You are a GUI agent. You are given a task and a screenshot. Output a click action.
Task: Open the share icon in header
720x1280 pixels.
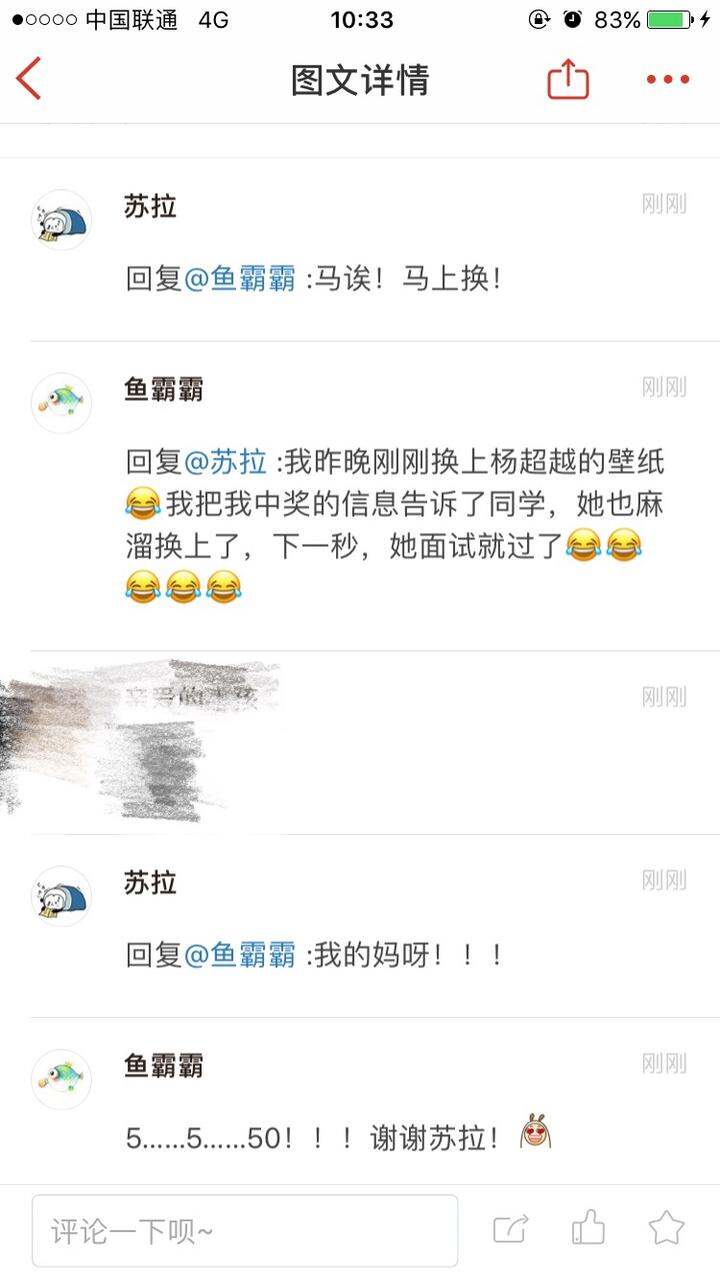(x=568, y=79)
